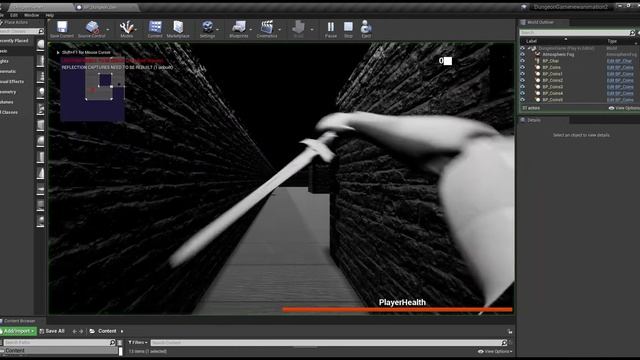Expand the Cinematics dropdown arrow
640x360 pixels.
(x=280, y=29)
